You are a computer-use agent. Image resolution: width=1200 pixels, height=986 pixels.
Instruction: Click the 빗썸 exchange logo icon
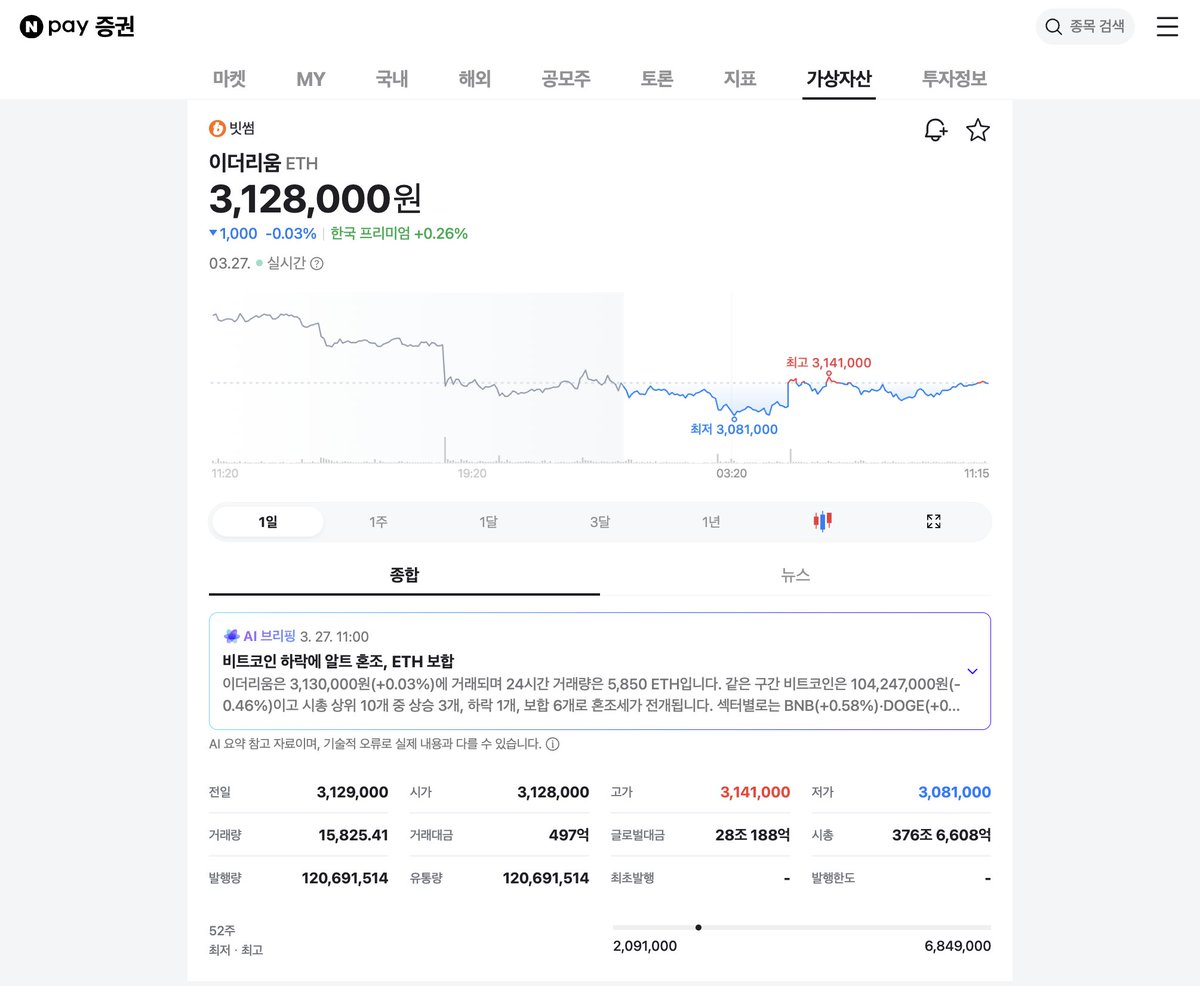pos(217,128)
